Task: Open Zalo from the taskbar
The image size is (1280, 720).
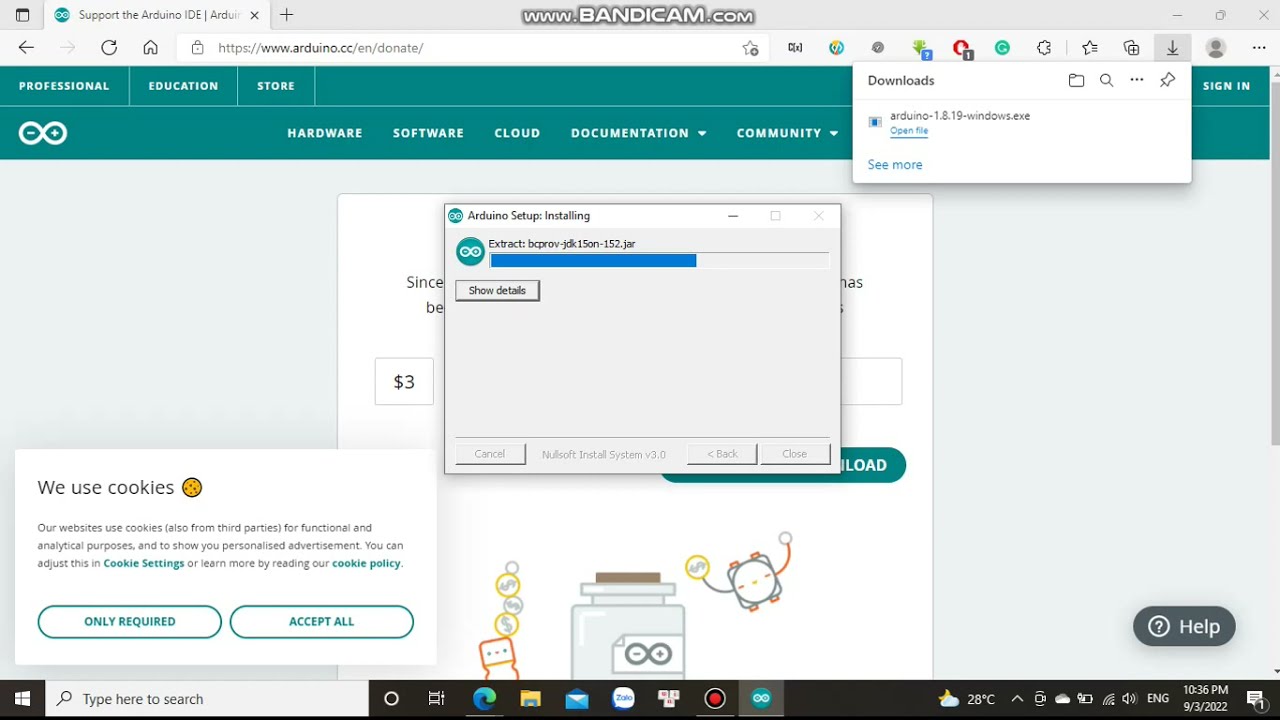Action: coord(623,699)
